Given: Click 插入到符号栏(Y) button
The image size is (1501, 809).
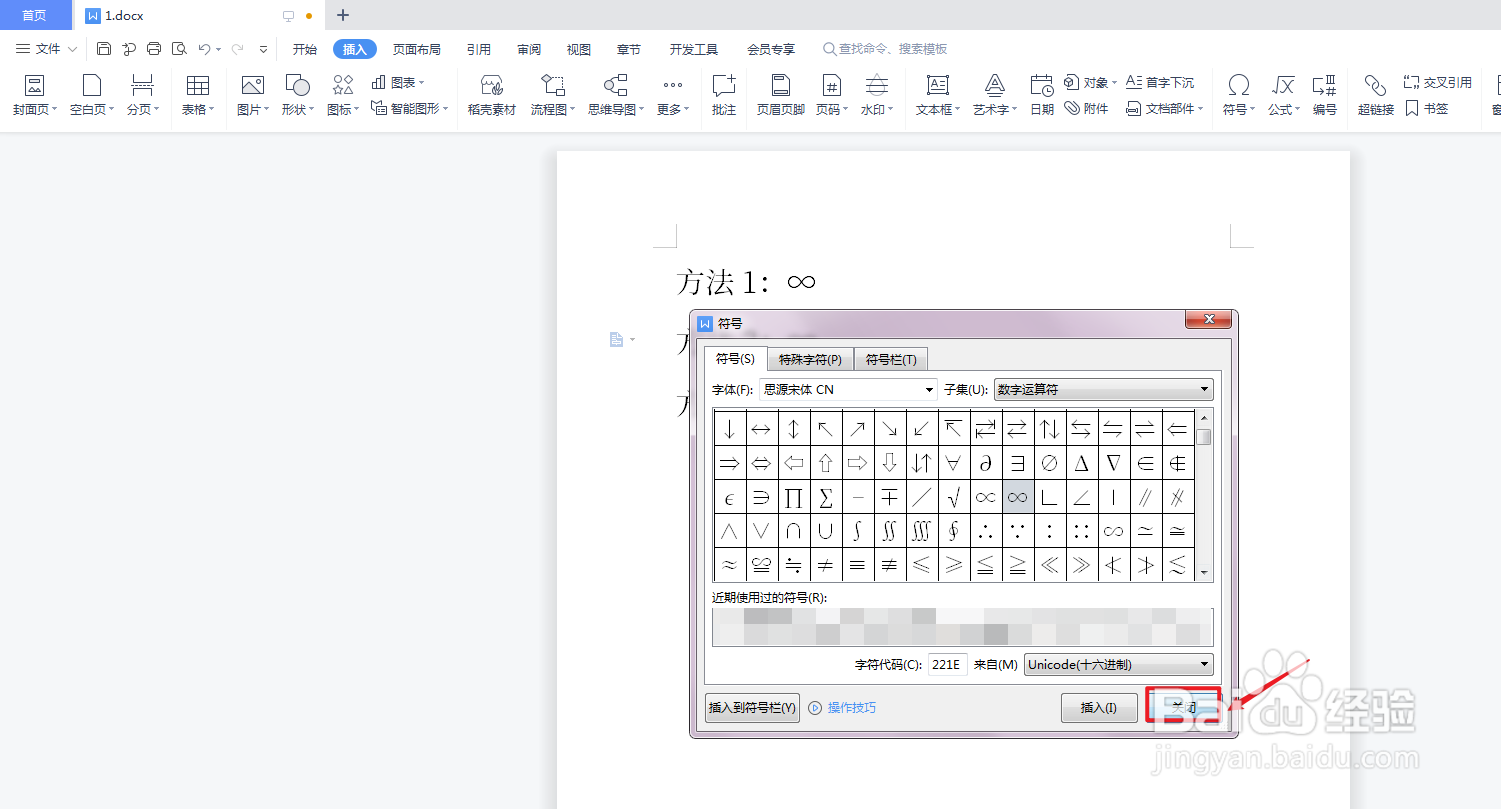Looking at the screenshot, I should pyautogui.click(x=752, y=707).
